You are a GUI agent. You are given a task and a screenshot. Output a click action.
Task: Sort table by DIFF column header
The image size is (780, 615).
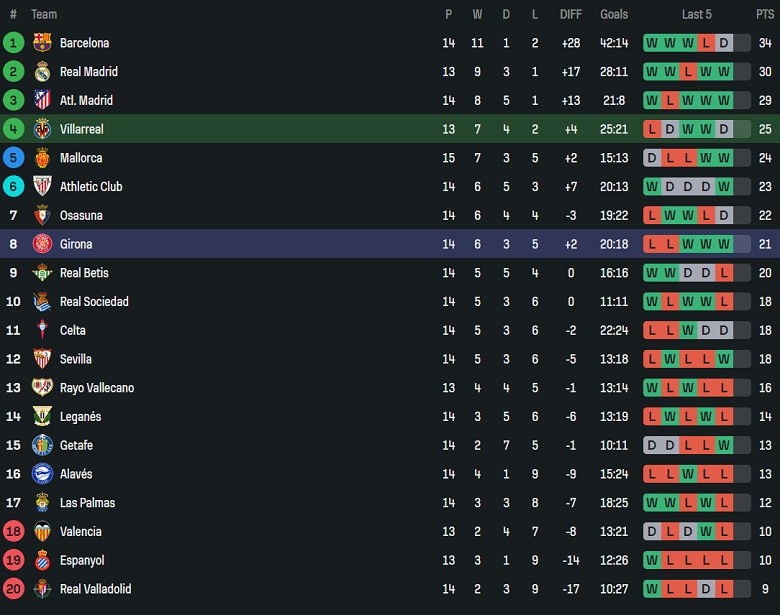click(x=571, y=14)
